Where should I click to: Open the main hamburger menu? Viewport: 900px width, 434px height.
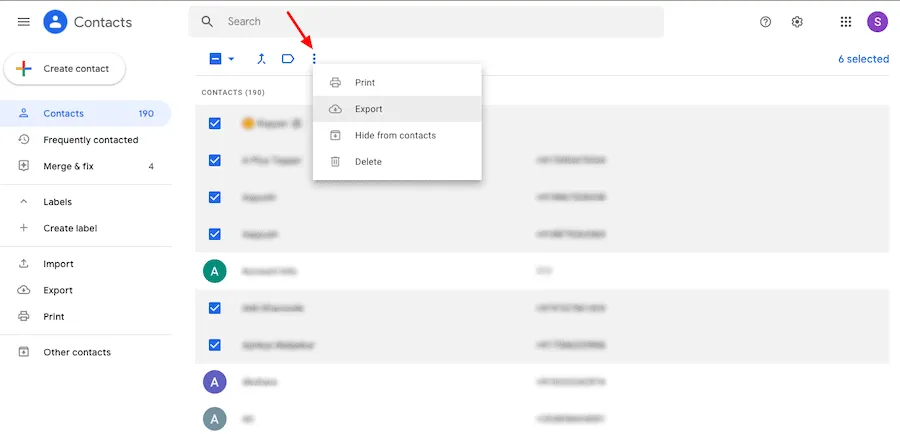pos(24,22)
